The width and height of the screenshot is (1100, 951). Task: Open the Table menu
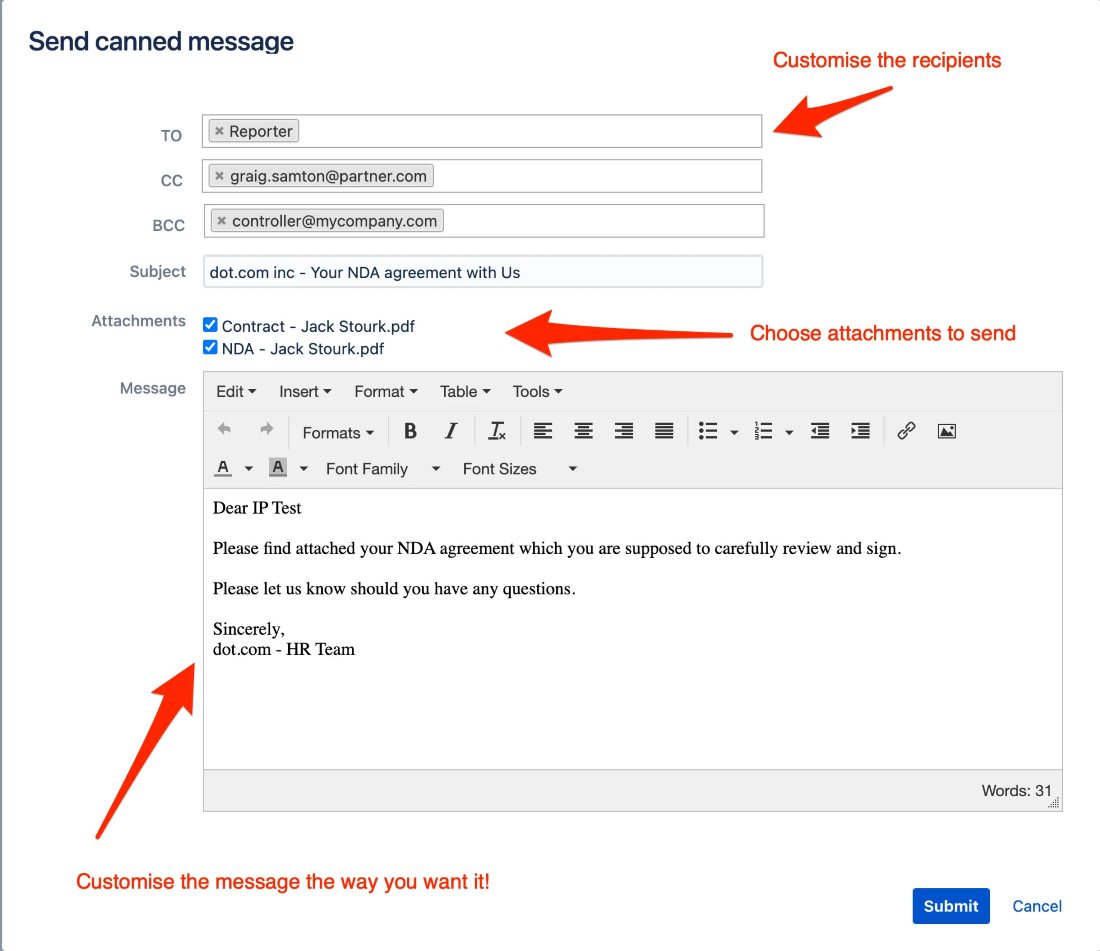click(465, 391)
